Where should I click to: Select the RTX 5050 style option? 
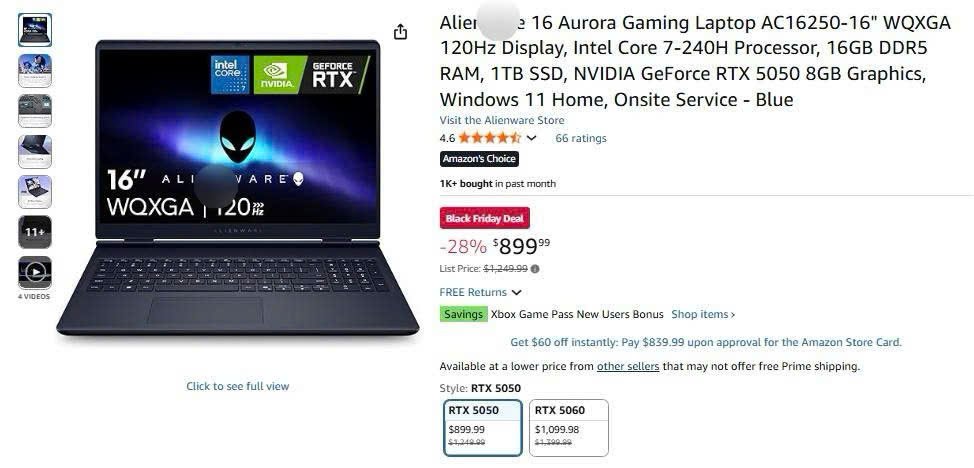pyautogui.click(x=483, y=428)
